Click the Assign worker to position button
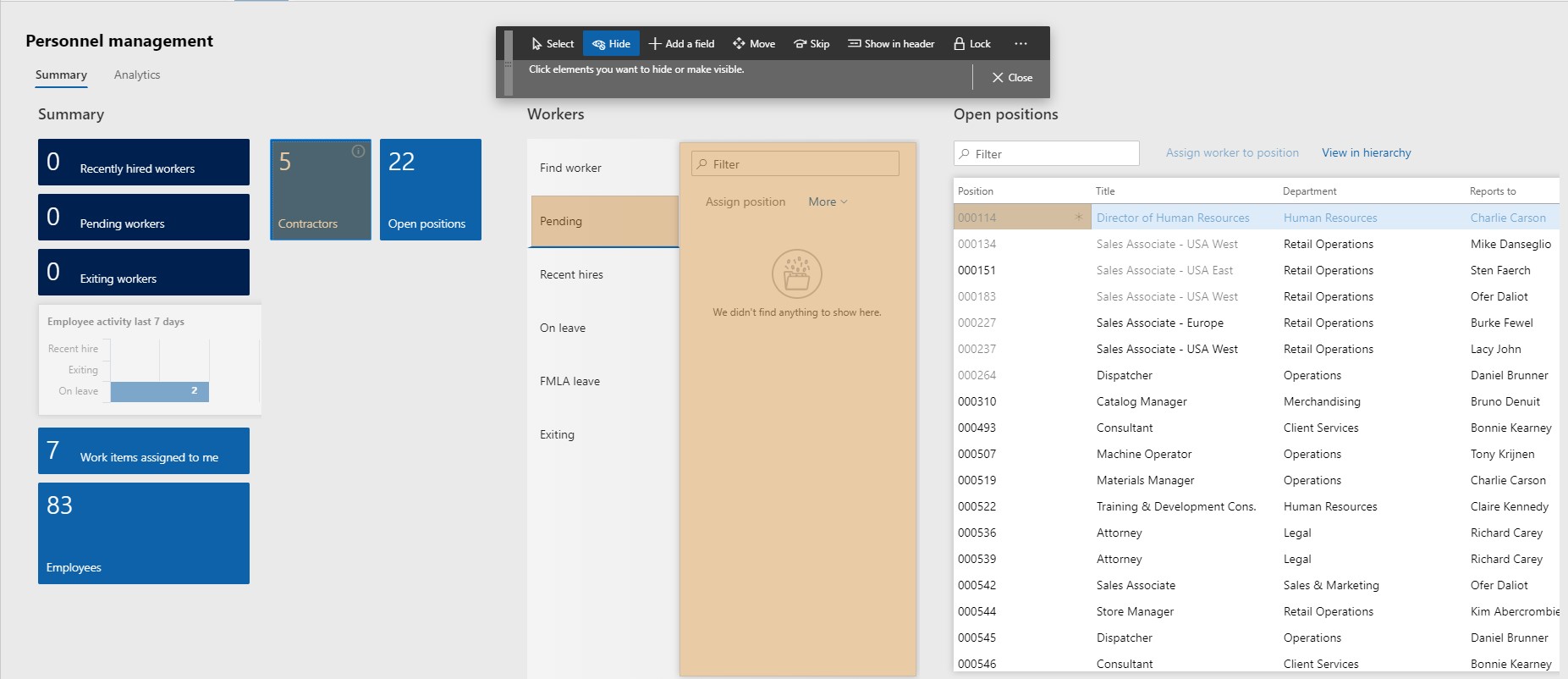The width and height of the screenshot is (1568, 679). pyautogui.click(x=1232, y=152)
